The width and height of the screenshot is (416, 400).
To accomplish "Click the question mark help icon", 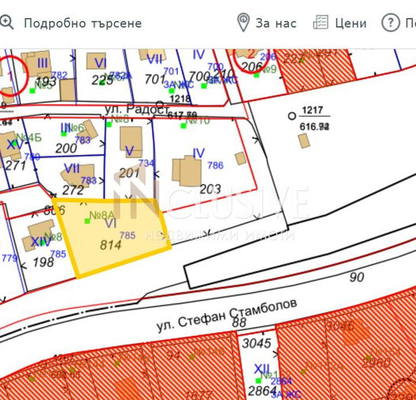I will click(390, 23).
